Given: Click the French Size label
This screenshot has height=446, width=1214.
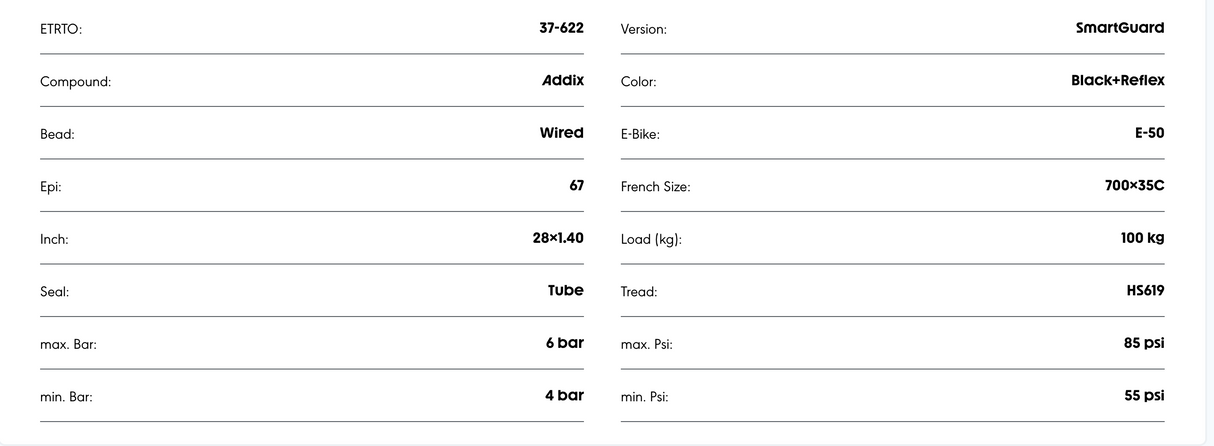Looking at the screenshot, I should (x=655, y=187).
